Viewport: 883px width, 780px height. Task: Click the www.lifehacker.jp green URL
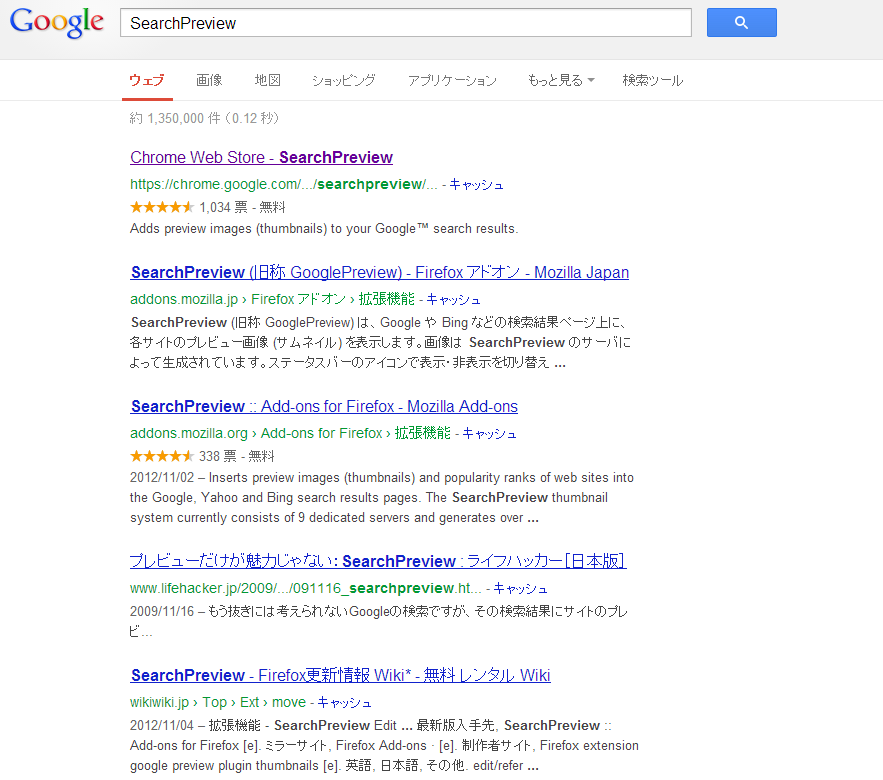(x=306, y=589)
